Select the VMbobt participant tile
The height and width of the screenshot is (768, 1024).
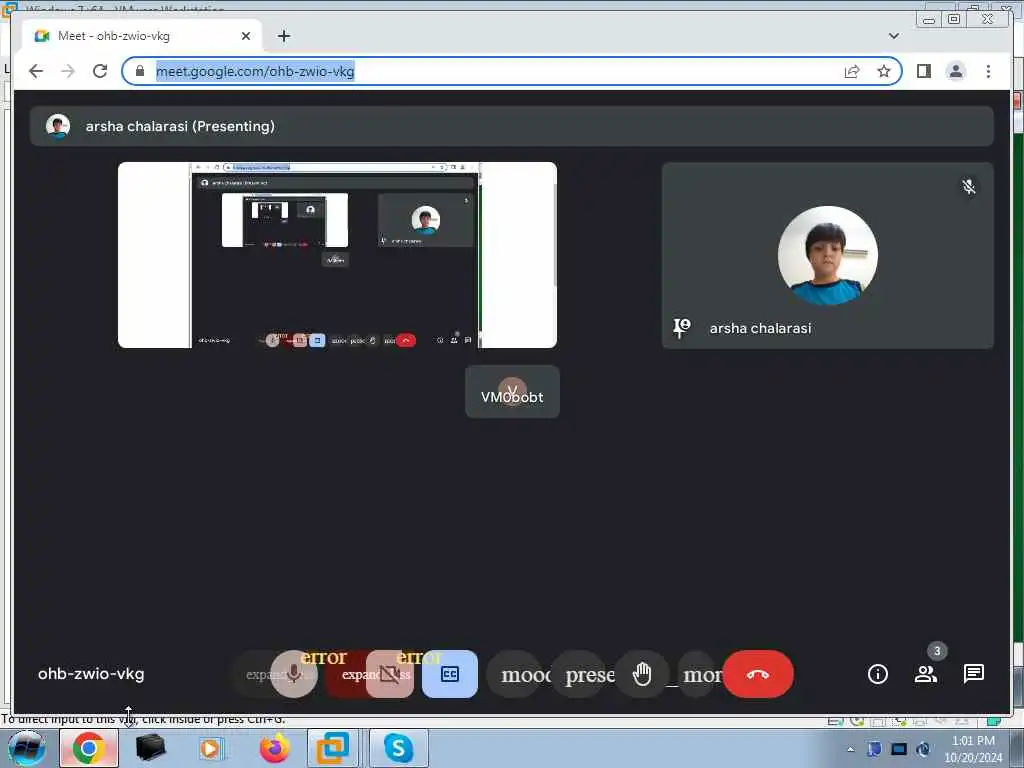pos(512,392)
